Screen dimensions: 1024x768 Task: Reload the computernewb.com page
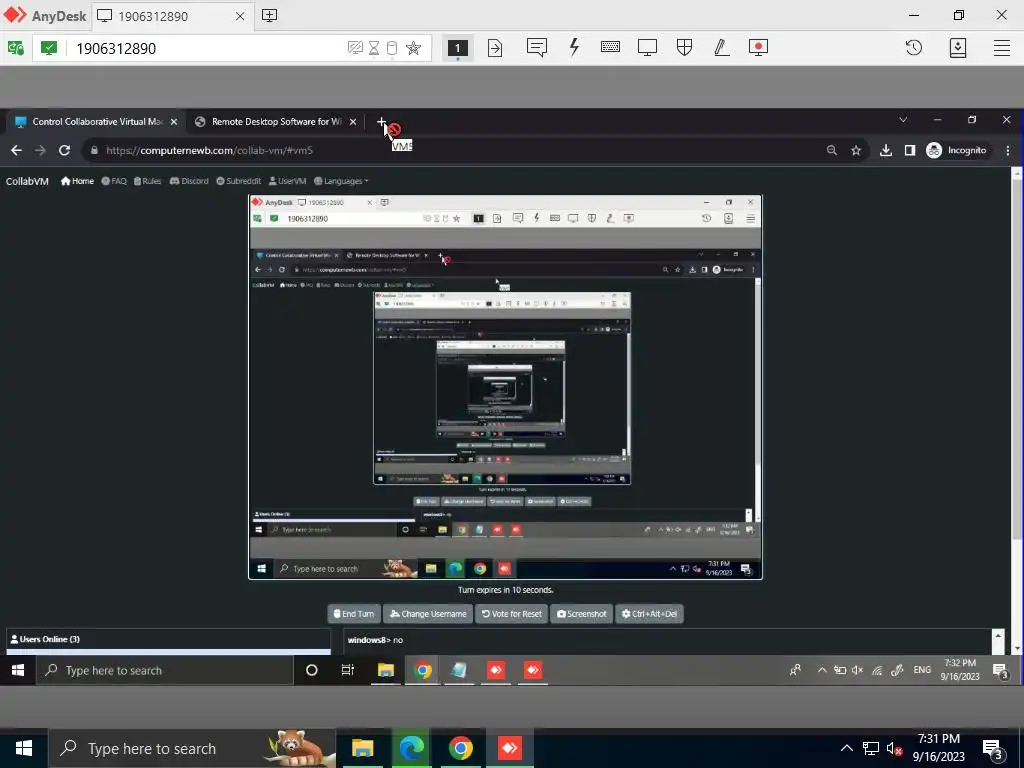[64, 150]
